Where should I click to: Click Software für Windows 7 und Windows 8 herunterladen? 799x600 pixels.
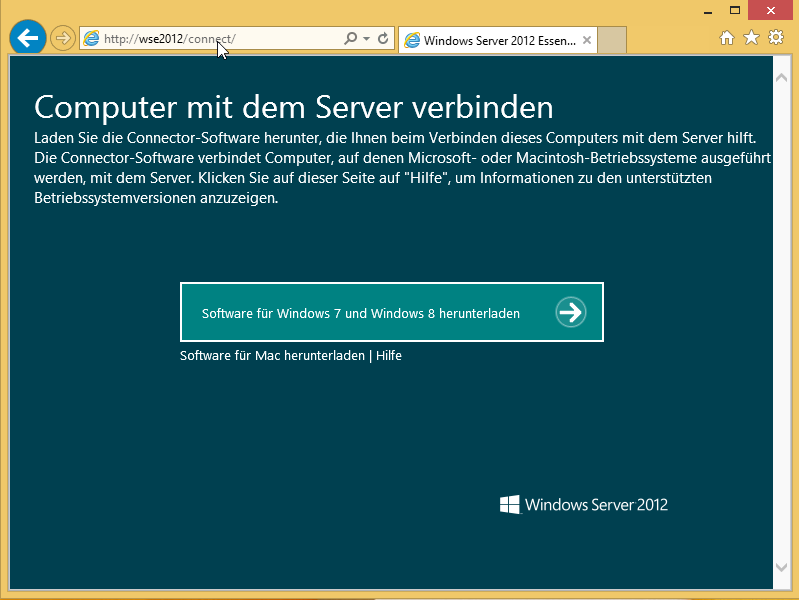(361, 313)
